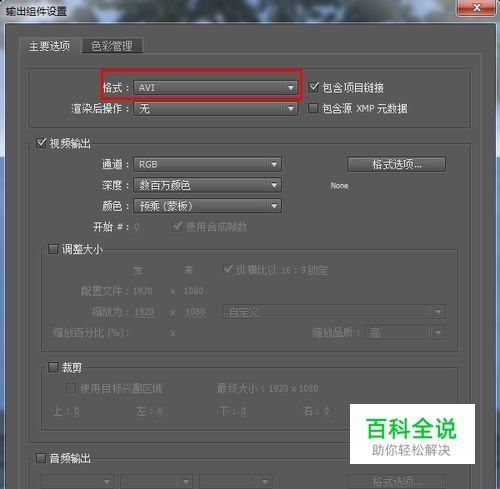The image size is (500, 489).
Task: Close the 输出组件设置 dialog
Action: (x=477, y=7)
